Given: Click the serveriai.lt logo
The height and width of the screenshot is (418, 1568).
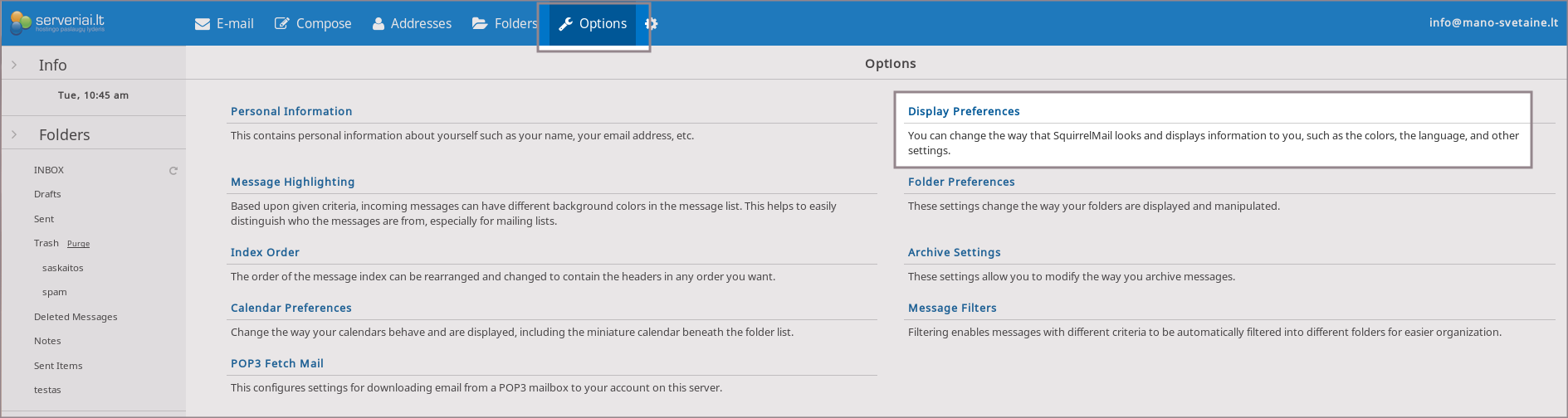Looking at the screenshot, I should 58,22.
